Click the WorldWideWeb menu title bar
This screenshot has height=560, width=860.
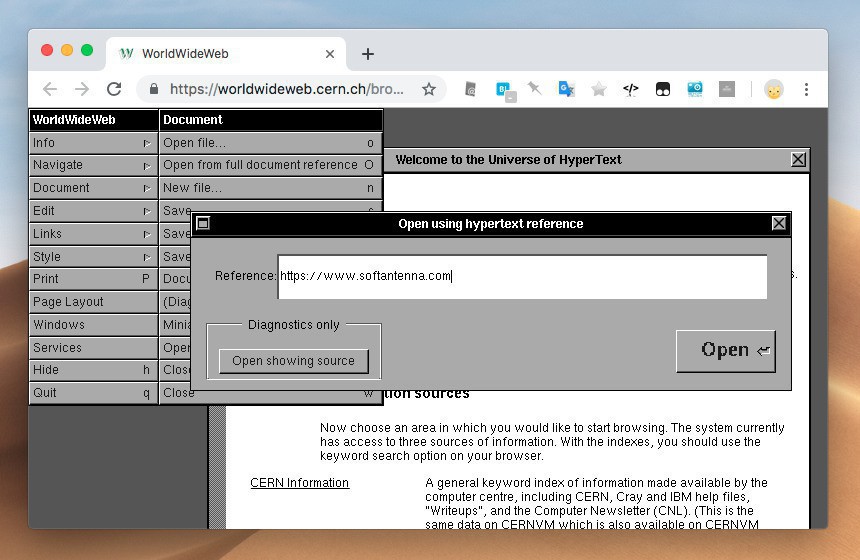point(94,120)
